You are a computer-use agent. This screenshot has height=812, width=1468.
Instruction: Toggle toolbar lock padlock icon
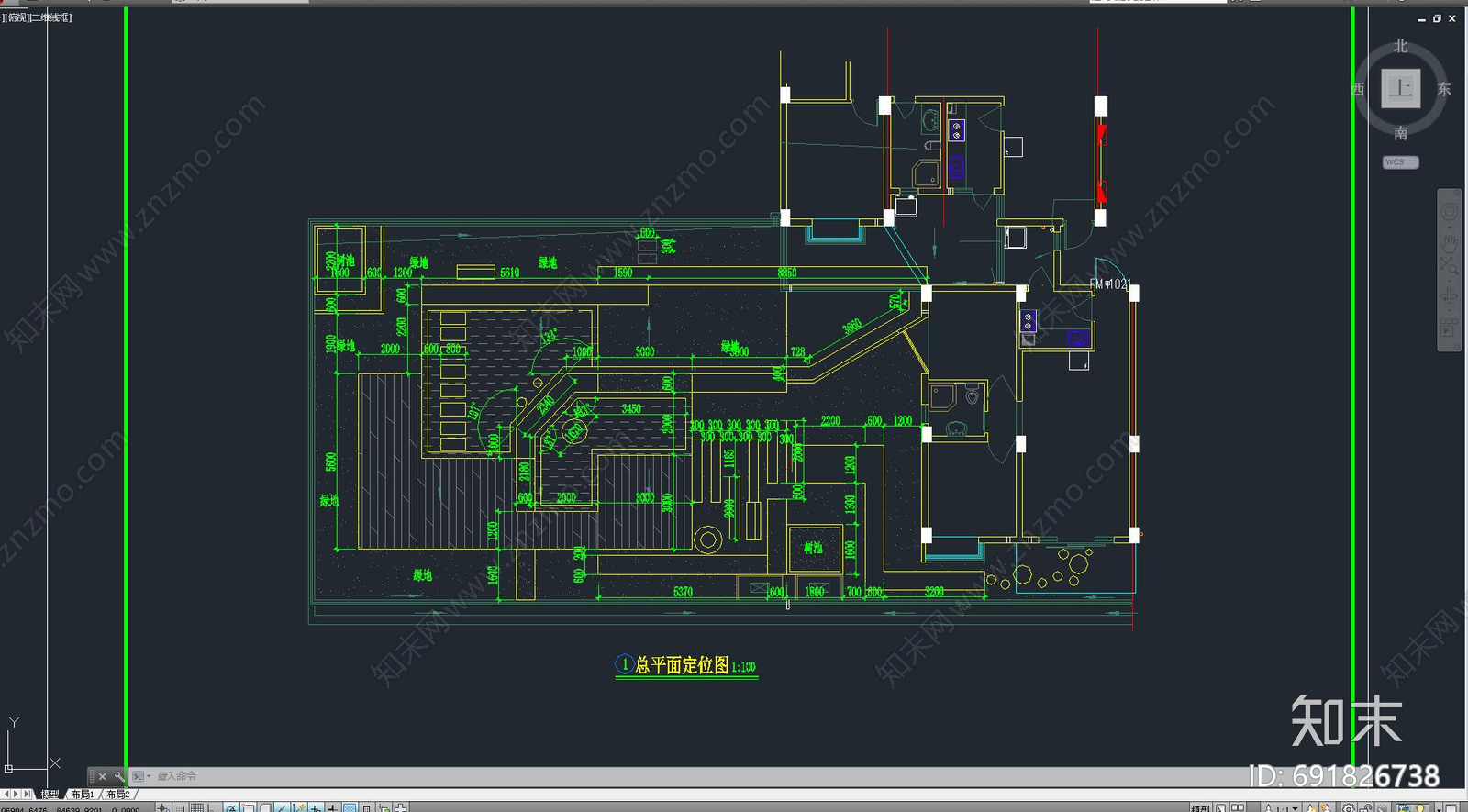(x=1367, y=807)
